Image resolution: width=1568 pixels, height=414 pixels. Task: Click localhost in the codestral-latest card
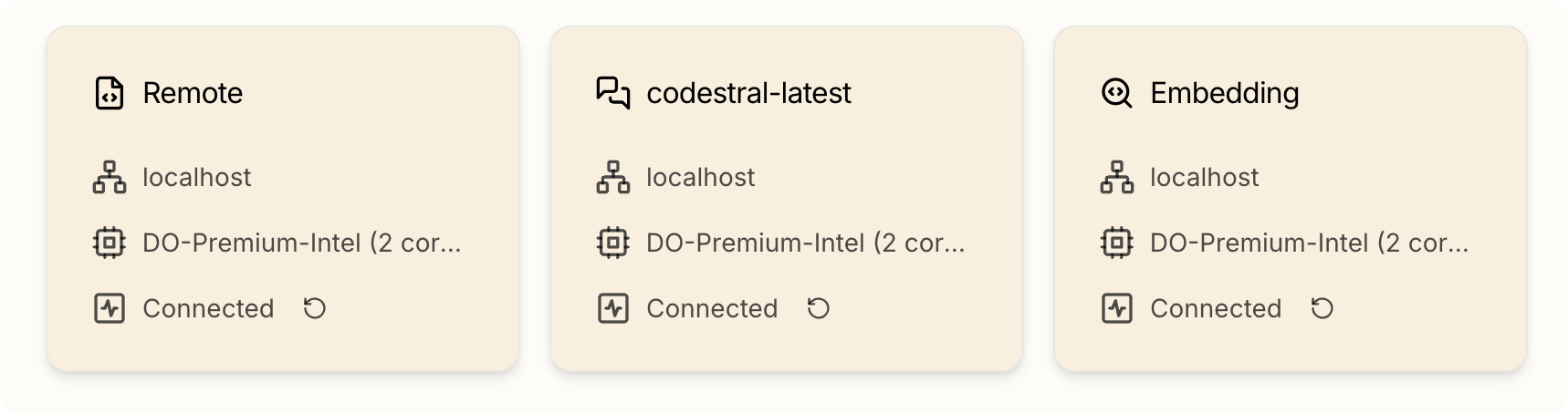(x=700, y=177)
